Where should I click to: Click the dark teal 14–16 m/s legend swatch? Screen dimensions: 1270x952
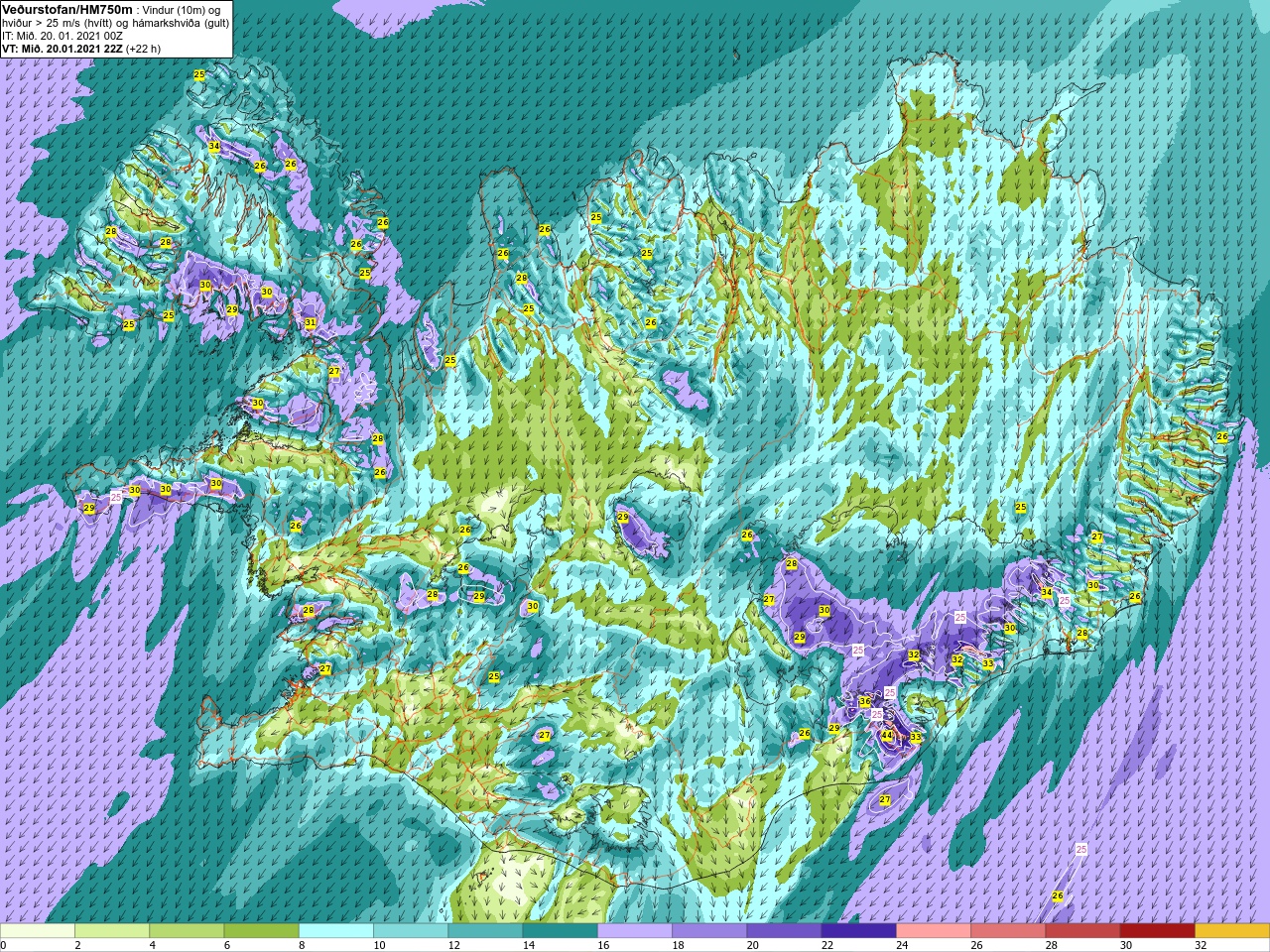click(561, 931)
